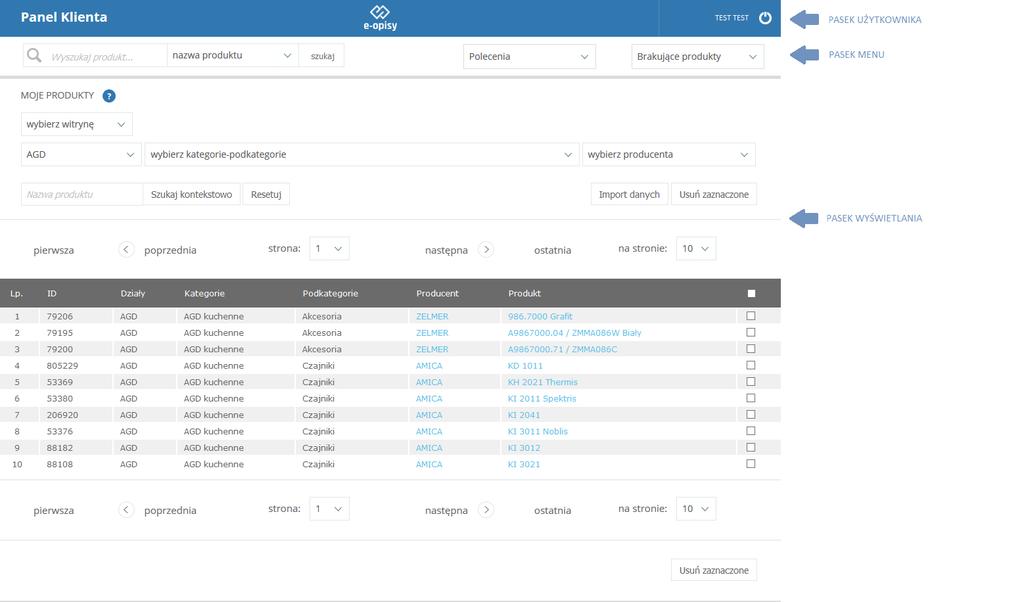Check the box for A9867000.71 / ZMMA086C
This screenshot has width=1024, height=602.
[751, 349]
